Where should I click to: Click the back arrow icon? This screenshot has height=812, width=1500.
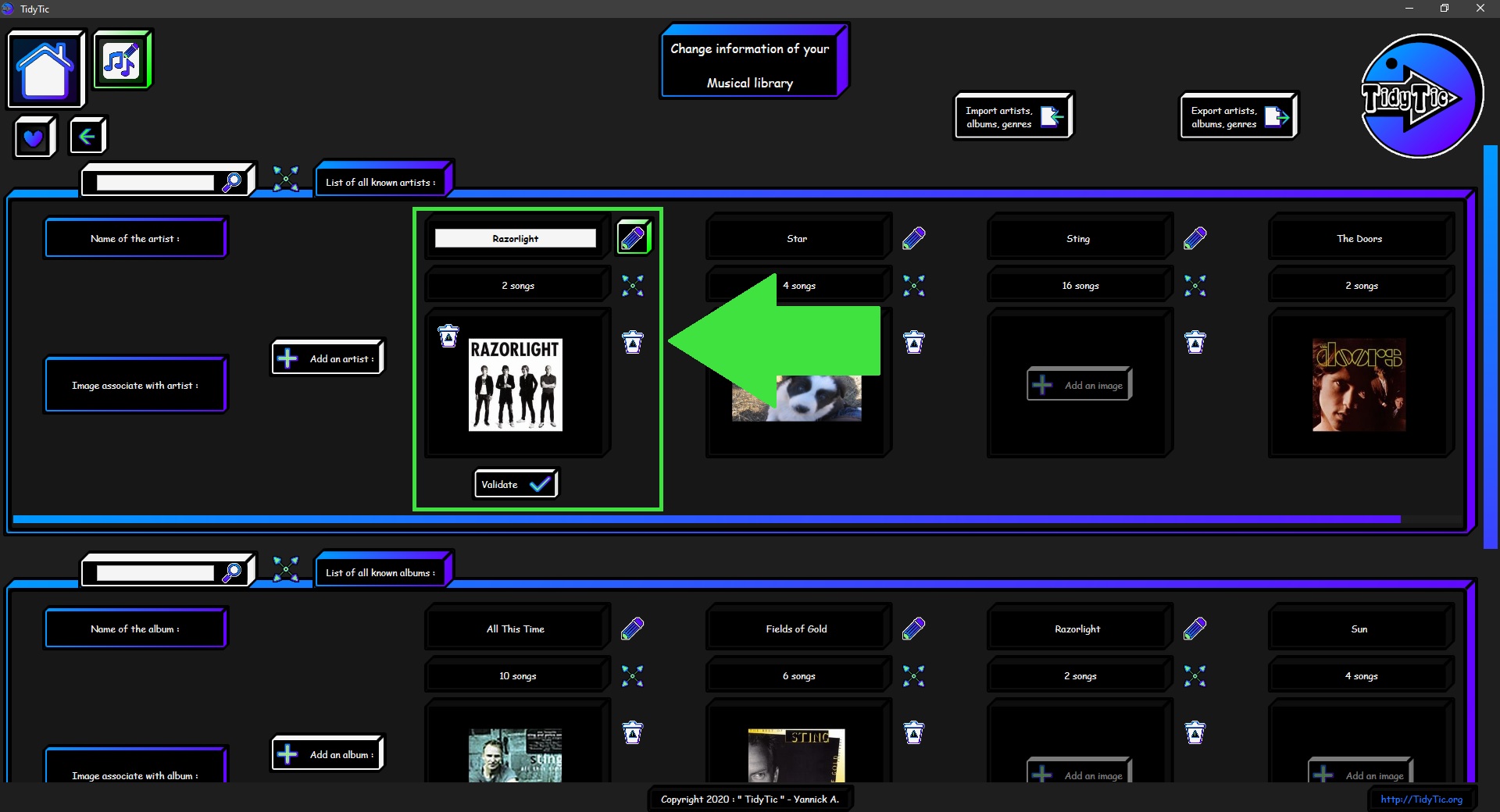pyautogui.click(x=87, y=137)
